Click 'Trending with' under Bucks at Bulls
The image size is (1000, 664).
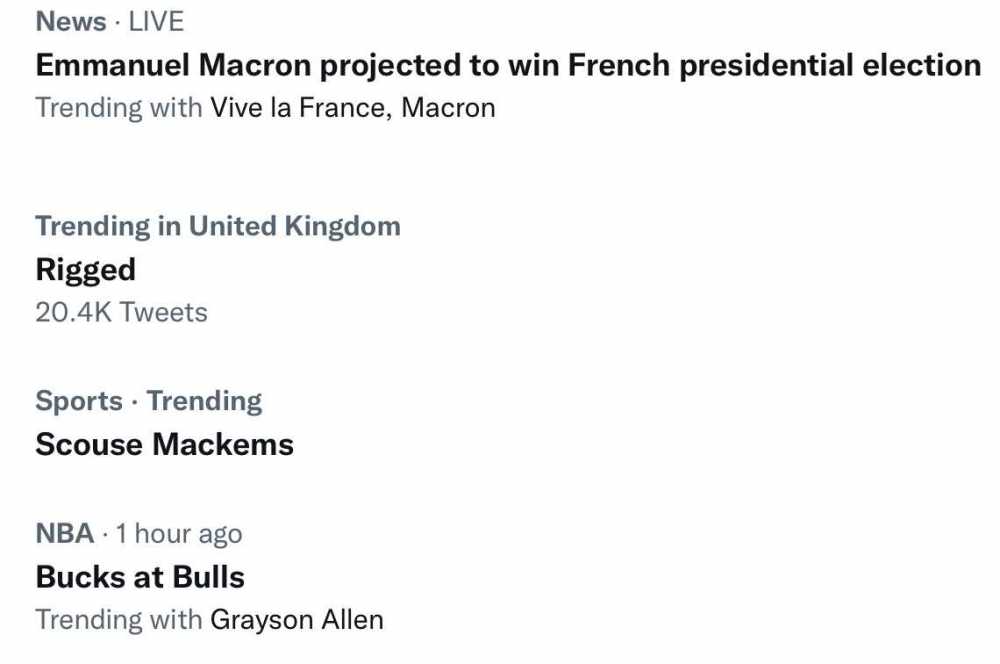[119, 620]
